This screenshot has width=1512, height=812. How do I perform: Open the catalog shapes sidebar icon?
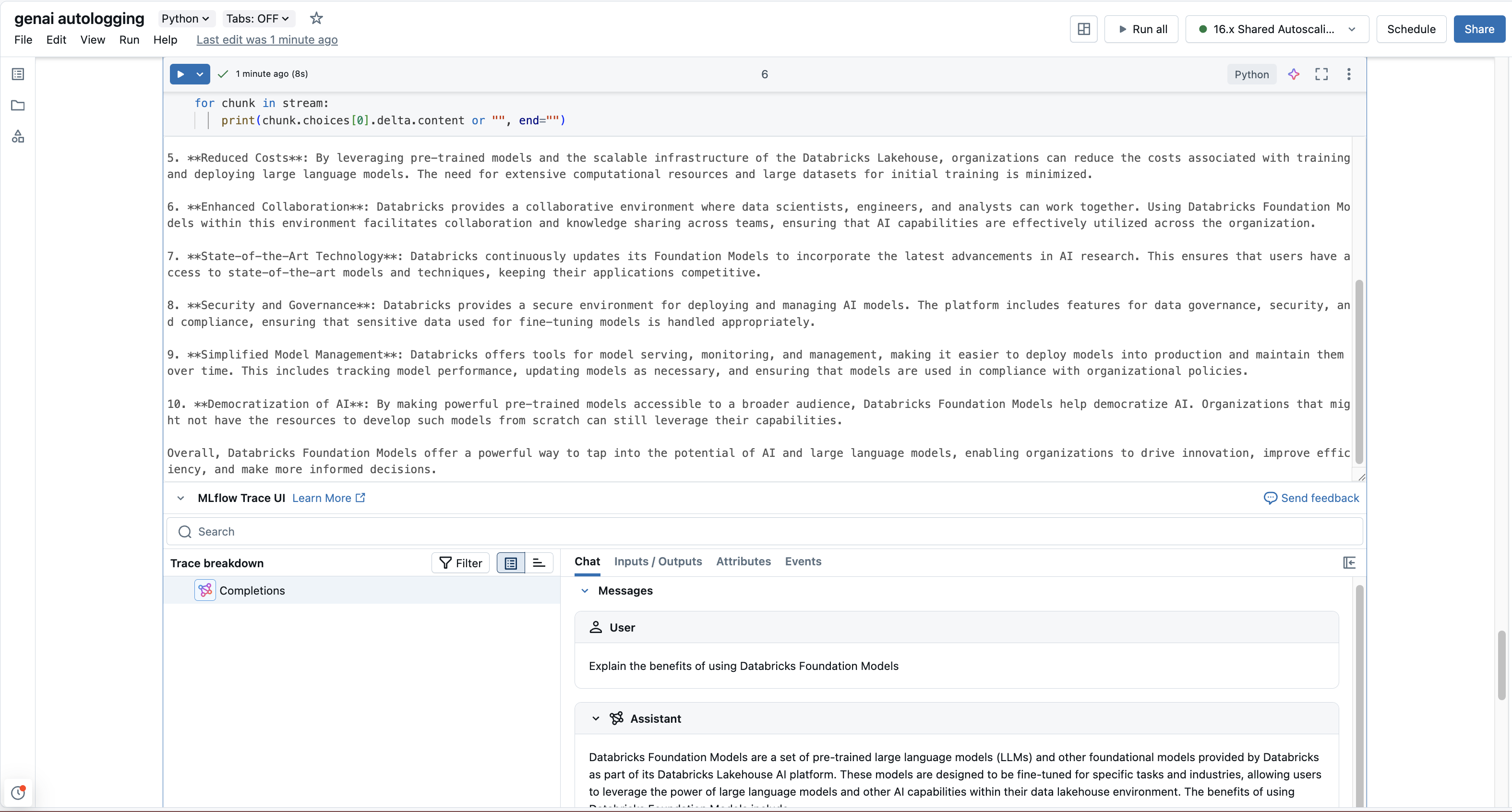[x=18, y=137]
